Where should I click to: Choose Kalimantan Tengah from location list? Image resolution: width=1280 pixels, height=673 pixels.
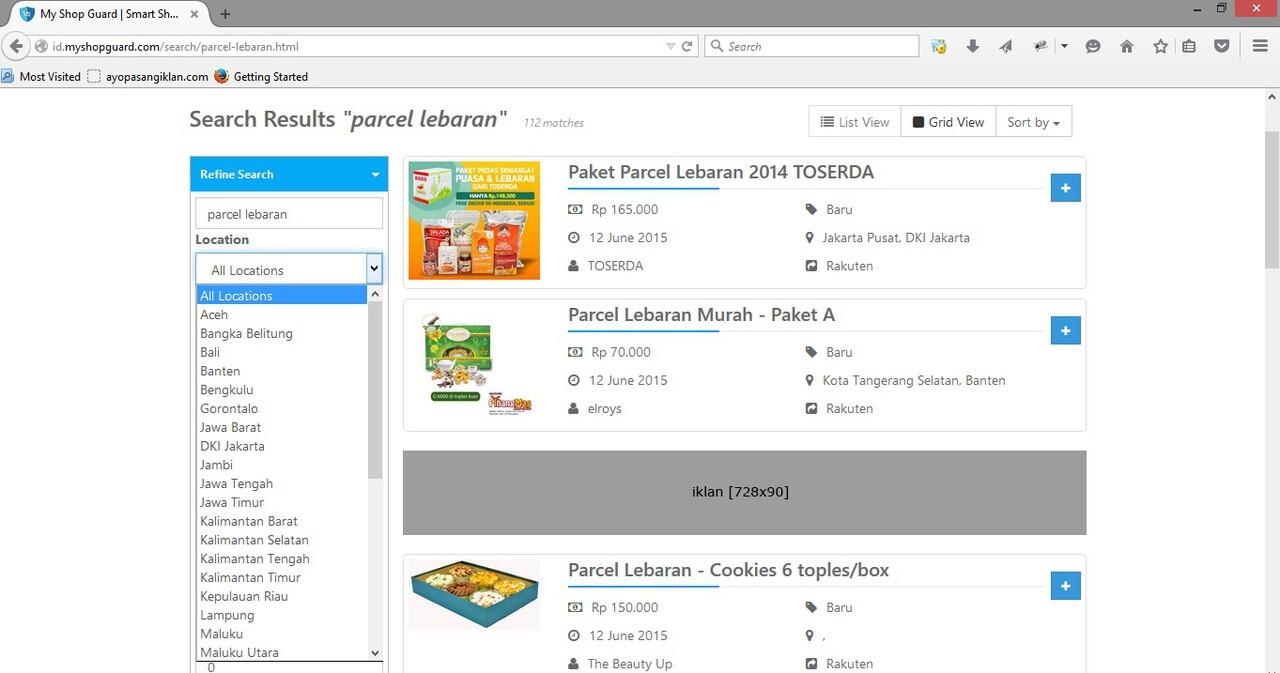282,559
